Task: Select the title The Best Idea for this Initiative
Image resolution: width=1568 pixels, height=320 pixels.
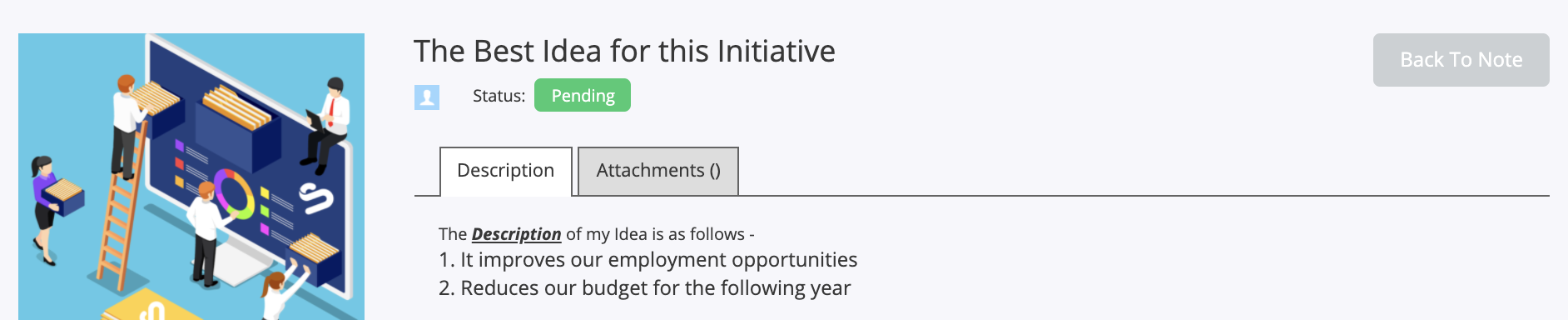Action: (624, 52)
